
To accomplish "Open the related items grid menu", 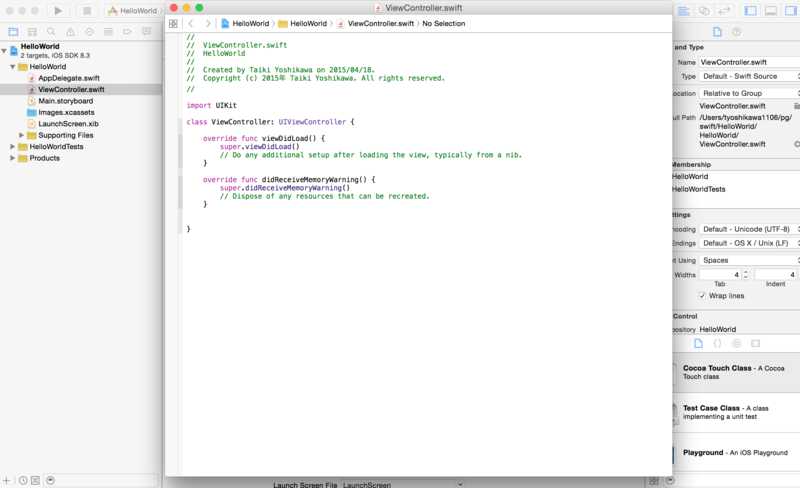I will [x=173, y=23].
